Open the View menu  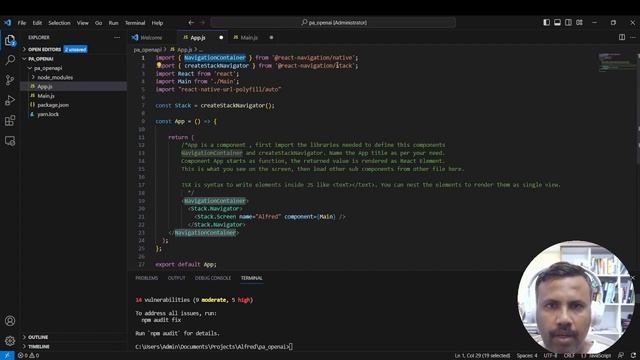coord(82,23)
